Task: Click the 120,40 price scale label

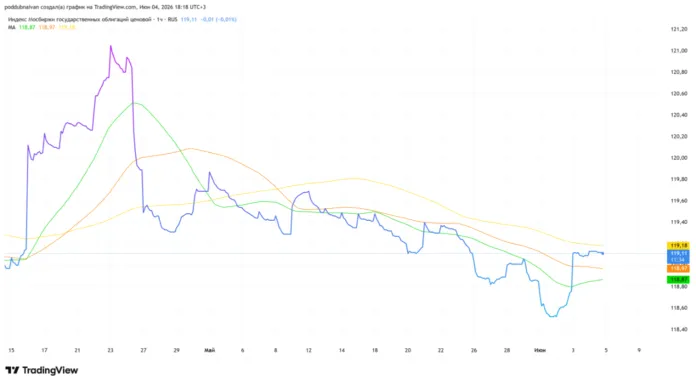Action: pos(679,115)
